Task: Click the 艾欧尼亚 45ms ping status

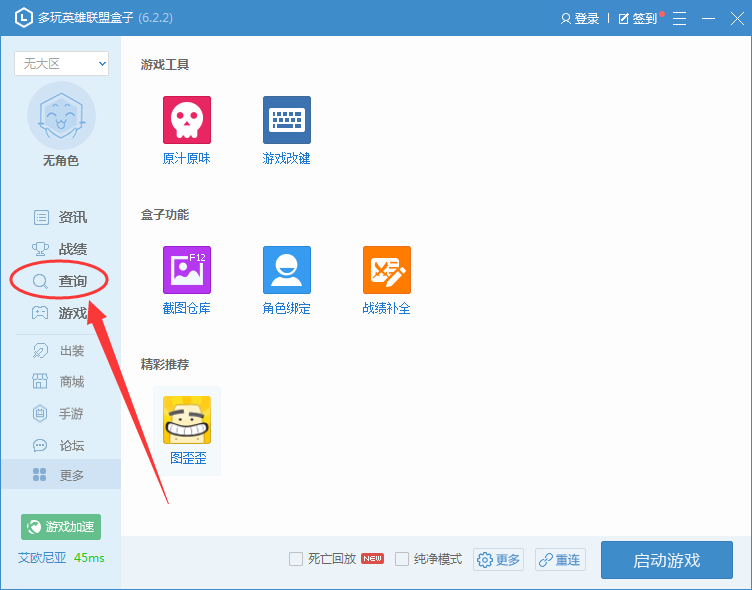Action: [x=61, y=558]
